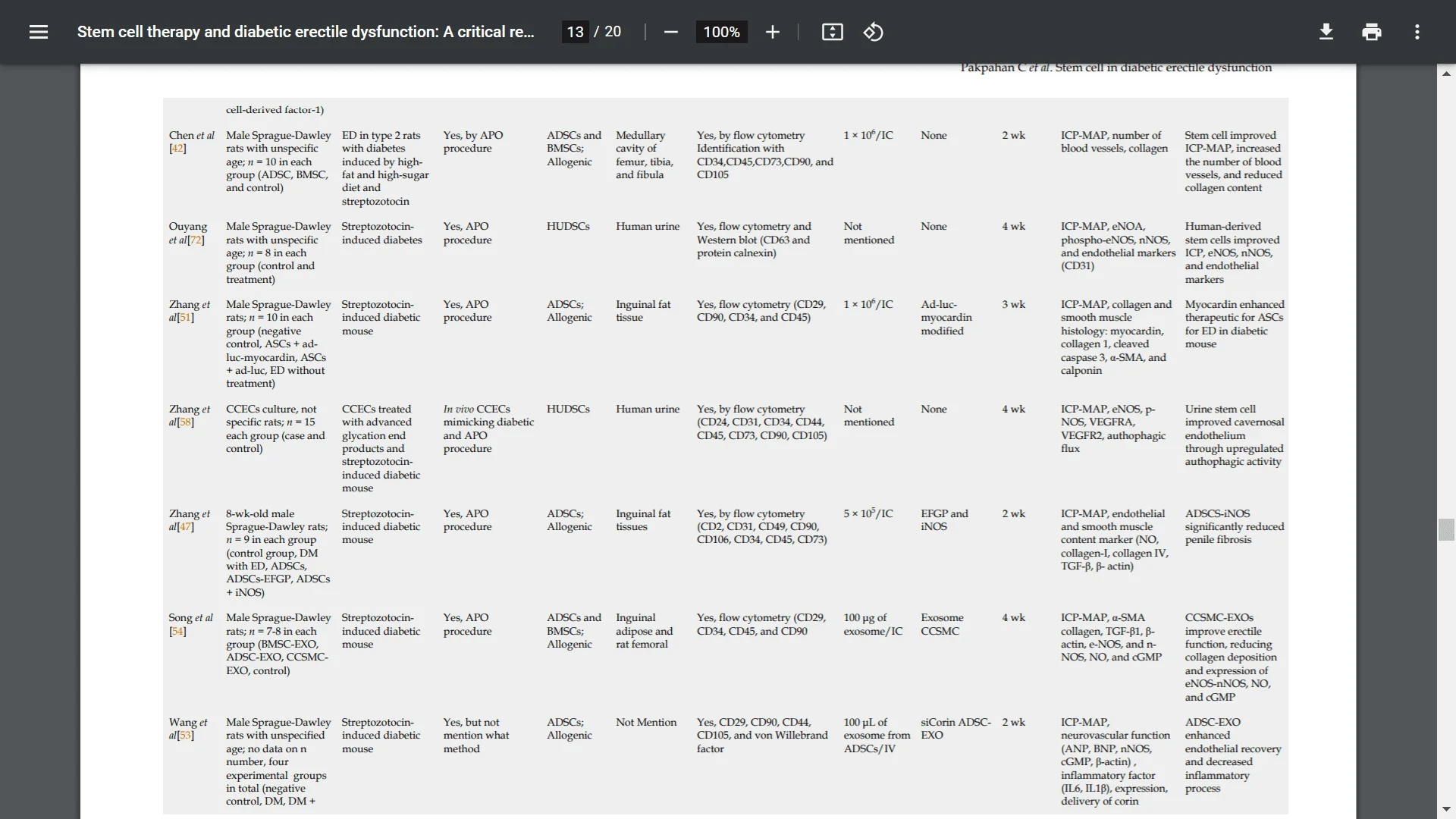Click 'Not Mention' cell in Wang row
The height and width of the screenshot is (819, 1456).
click(646, 723)
